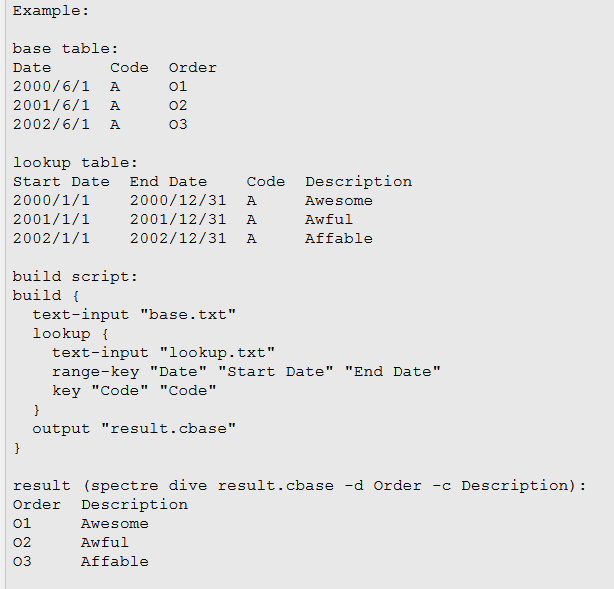The height and width of the screenshot is (589, 614).
Task: Click the range-key line in the script
Action: (x=246, y=371)
